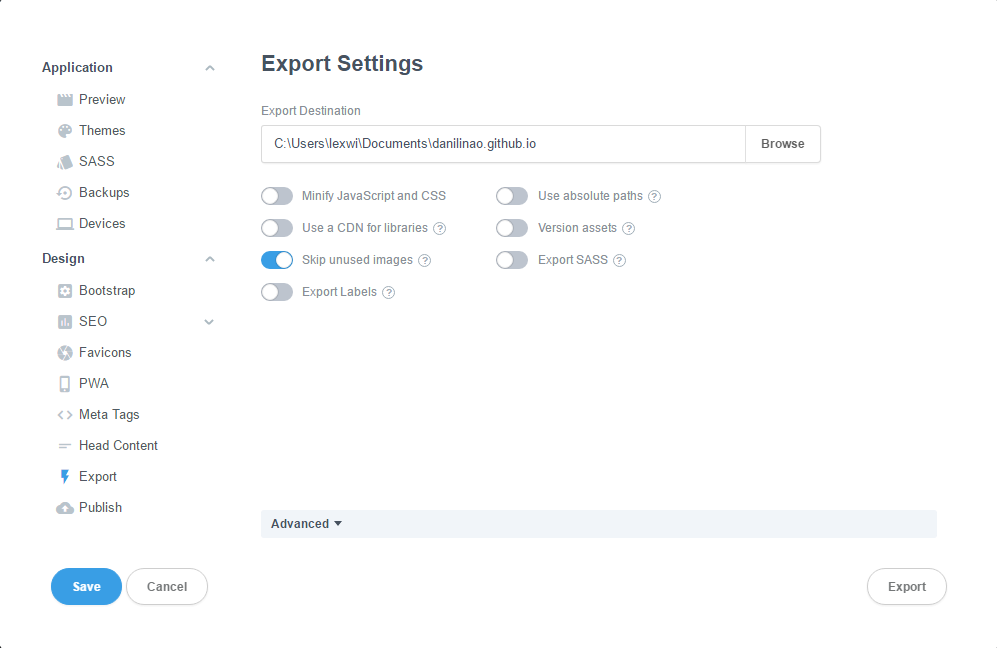Click the Devices laptop icon

tap(65, 224)
